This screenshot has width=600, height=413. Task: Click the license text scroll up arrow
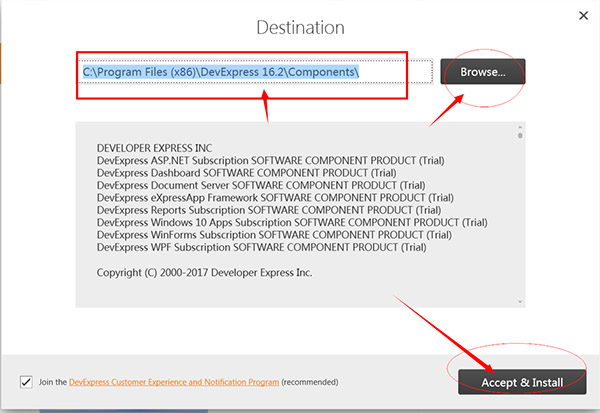[520, 127]
